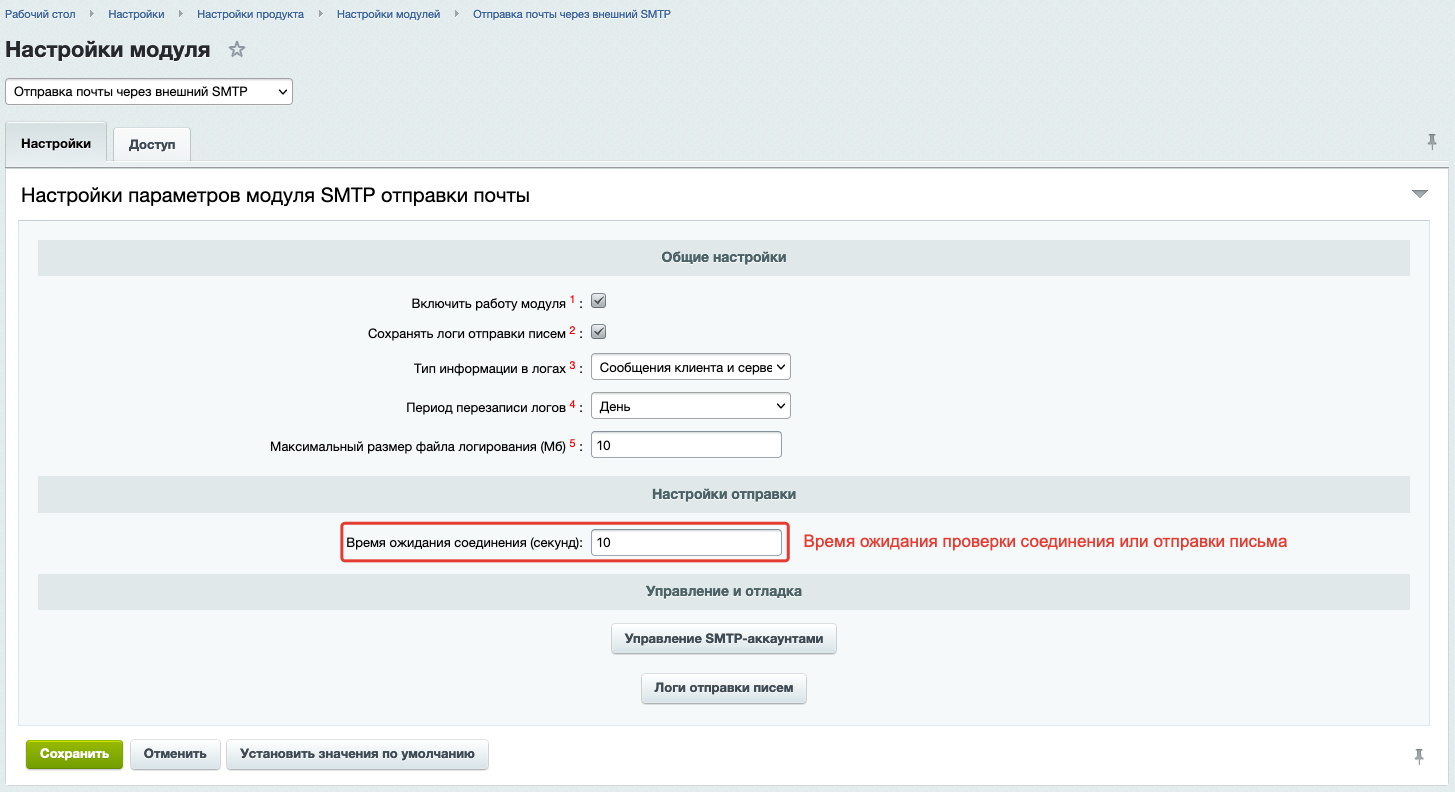The image size is (1455, 792).
Task: Click the Сохранить button
Action: (74, 754)
